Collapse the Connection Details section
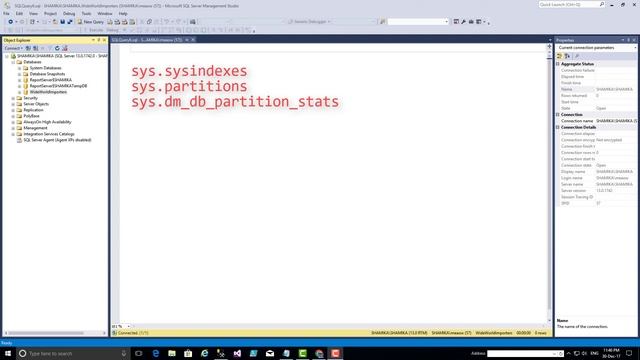The height and width of the screenshot is (360, 640). [558, 127]
